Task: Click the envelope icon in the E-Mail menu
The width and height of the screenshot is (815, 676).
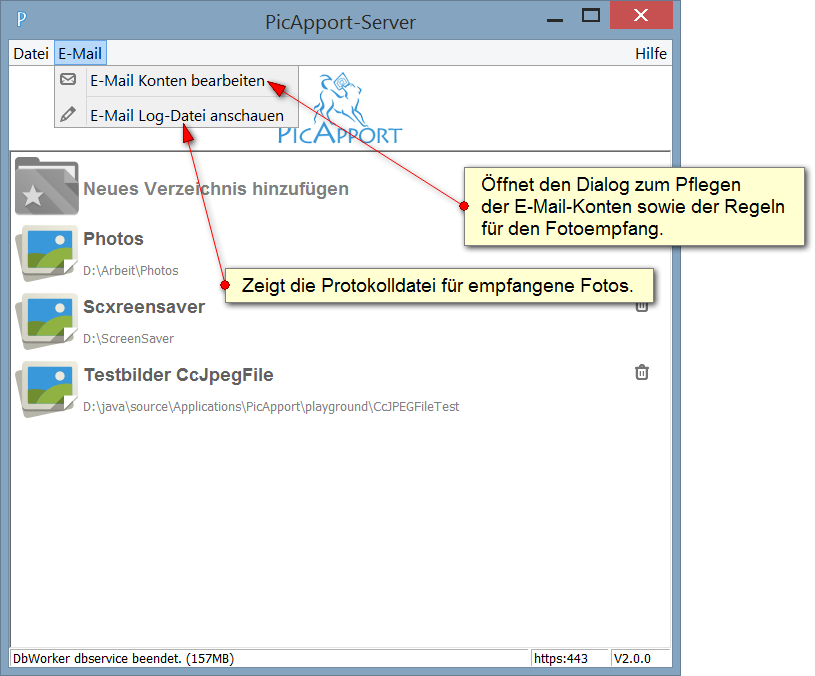Action: tap(69, 80)
